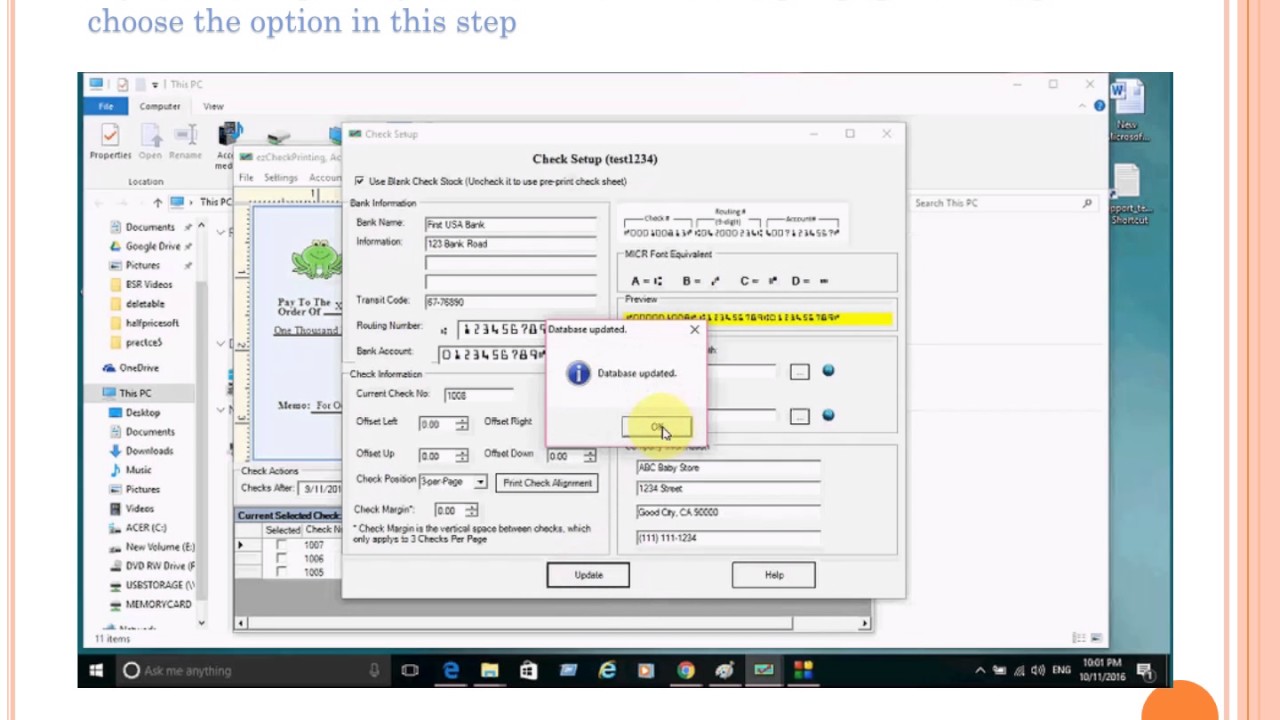
Task: Click the upper browse (...) button
Action: click(799, 372)
